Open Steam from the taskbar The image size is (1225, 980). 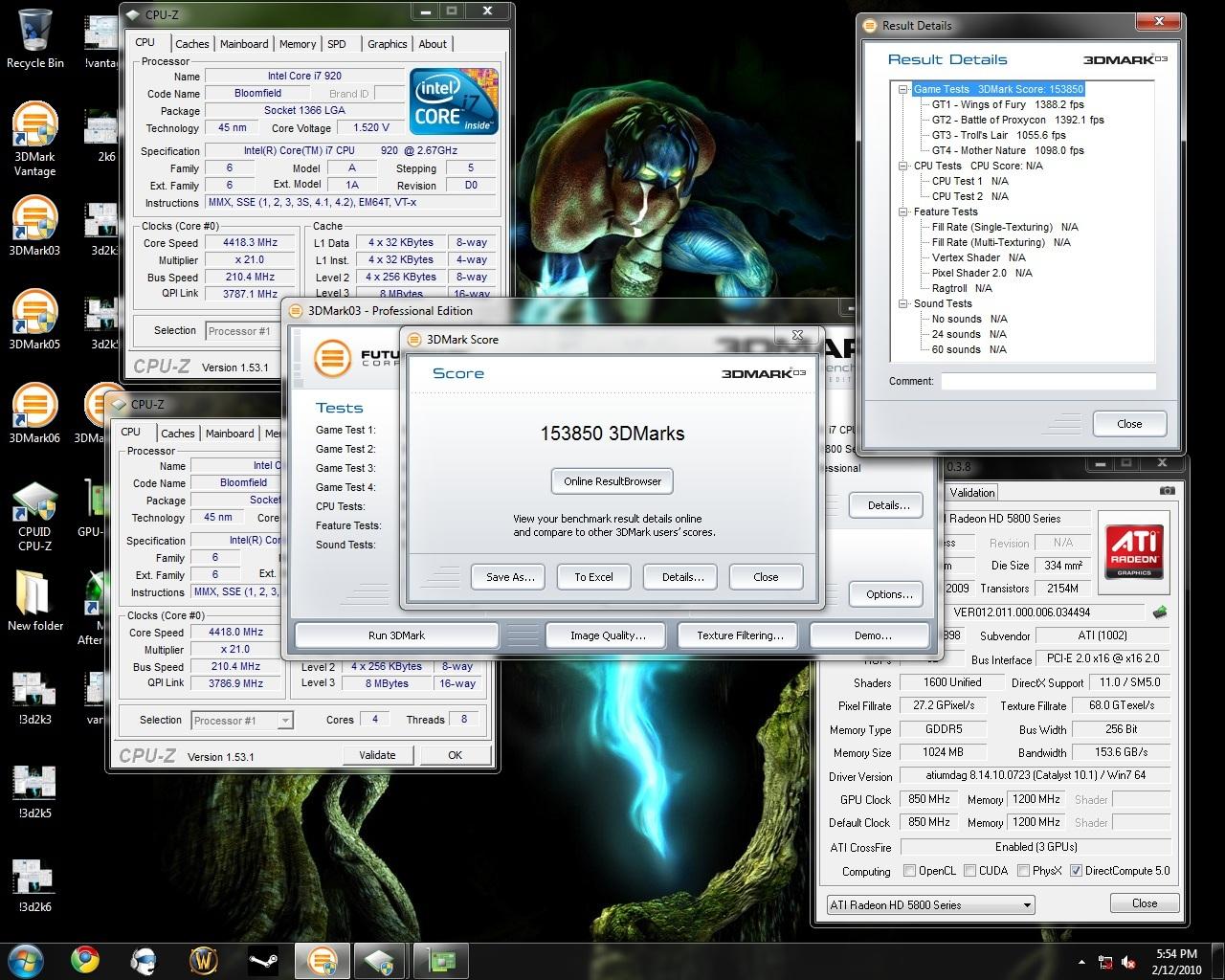pyautogui.click(x=263, y=959)
